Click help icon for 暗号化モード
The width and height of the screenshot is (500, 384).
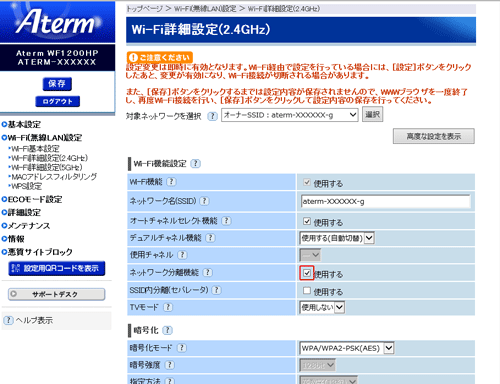tap(182, 348)
